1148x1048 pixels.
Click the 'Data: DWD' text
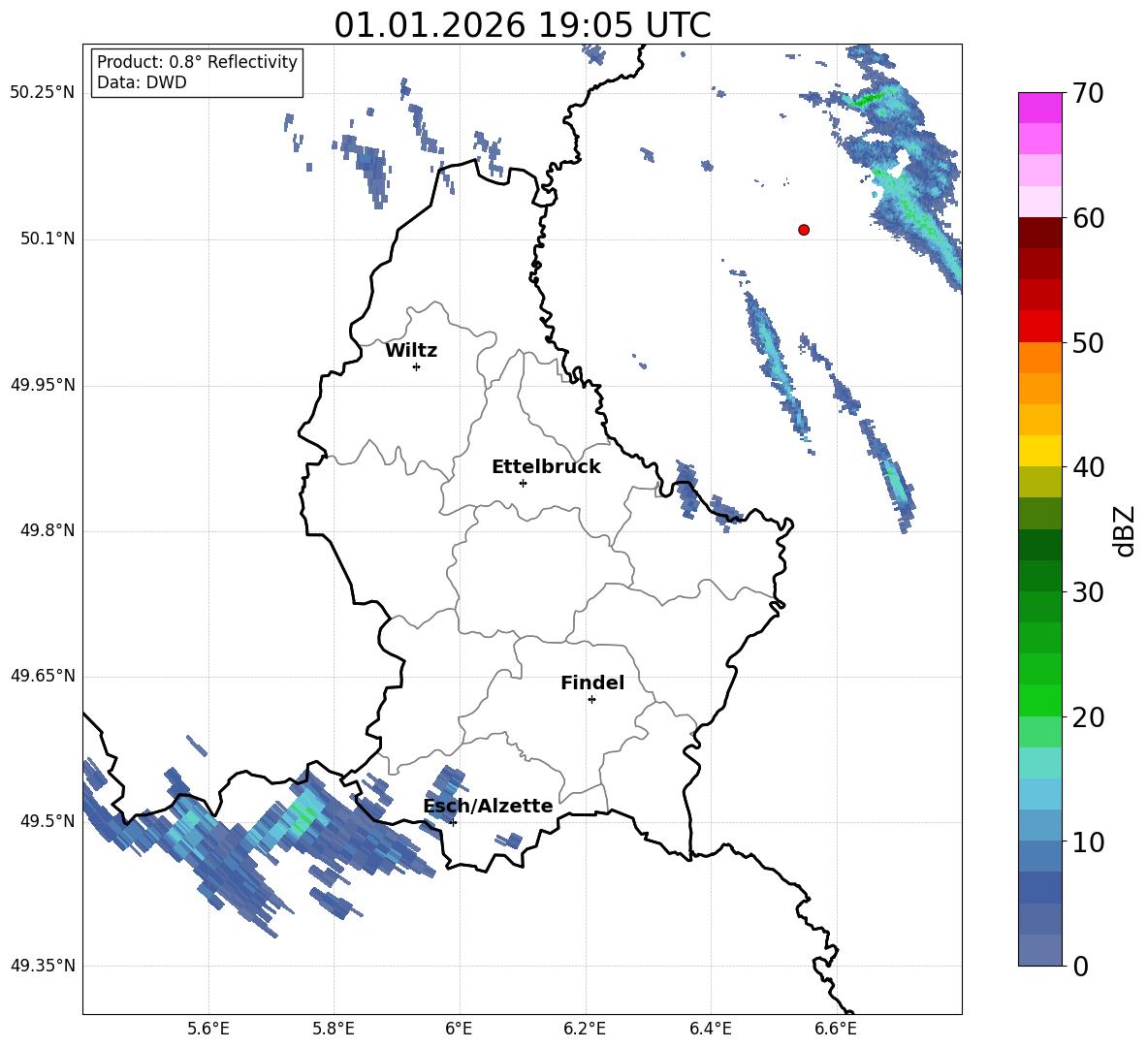click(x=142, y=82)
